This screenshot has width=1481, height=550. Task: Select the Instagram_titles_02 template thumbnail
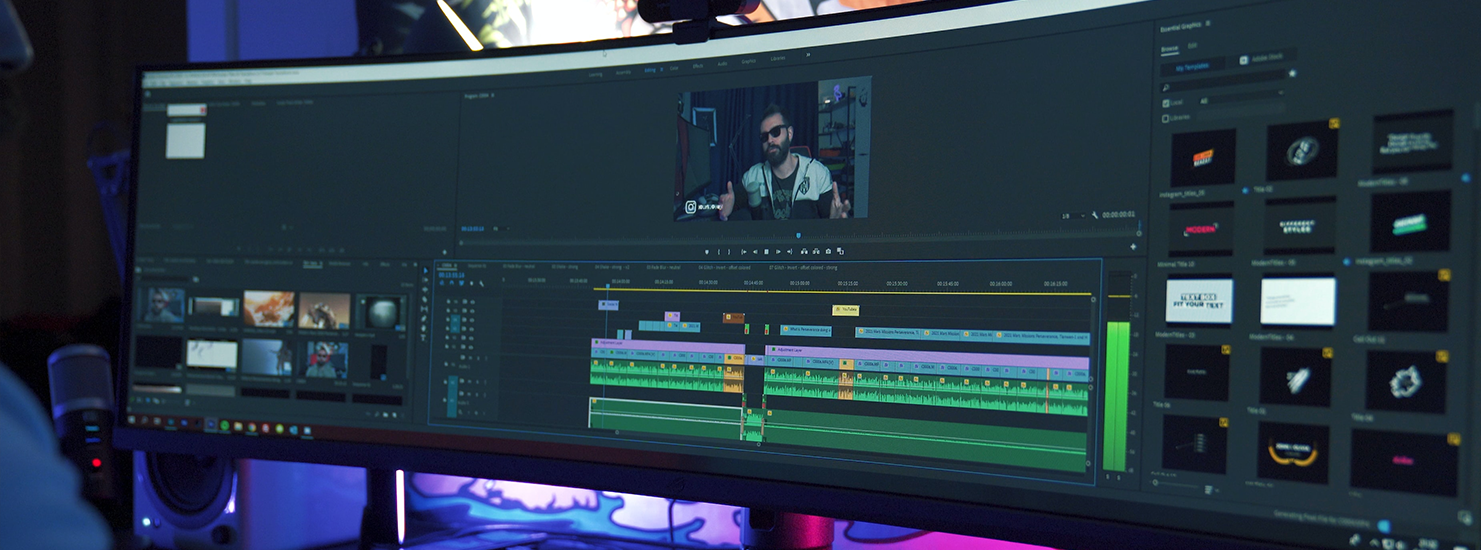pyautogui.click(x=1411, y=221)
